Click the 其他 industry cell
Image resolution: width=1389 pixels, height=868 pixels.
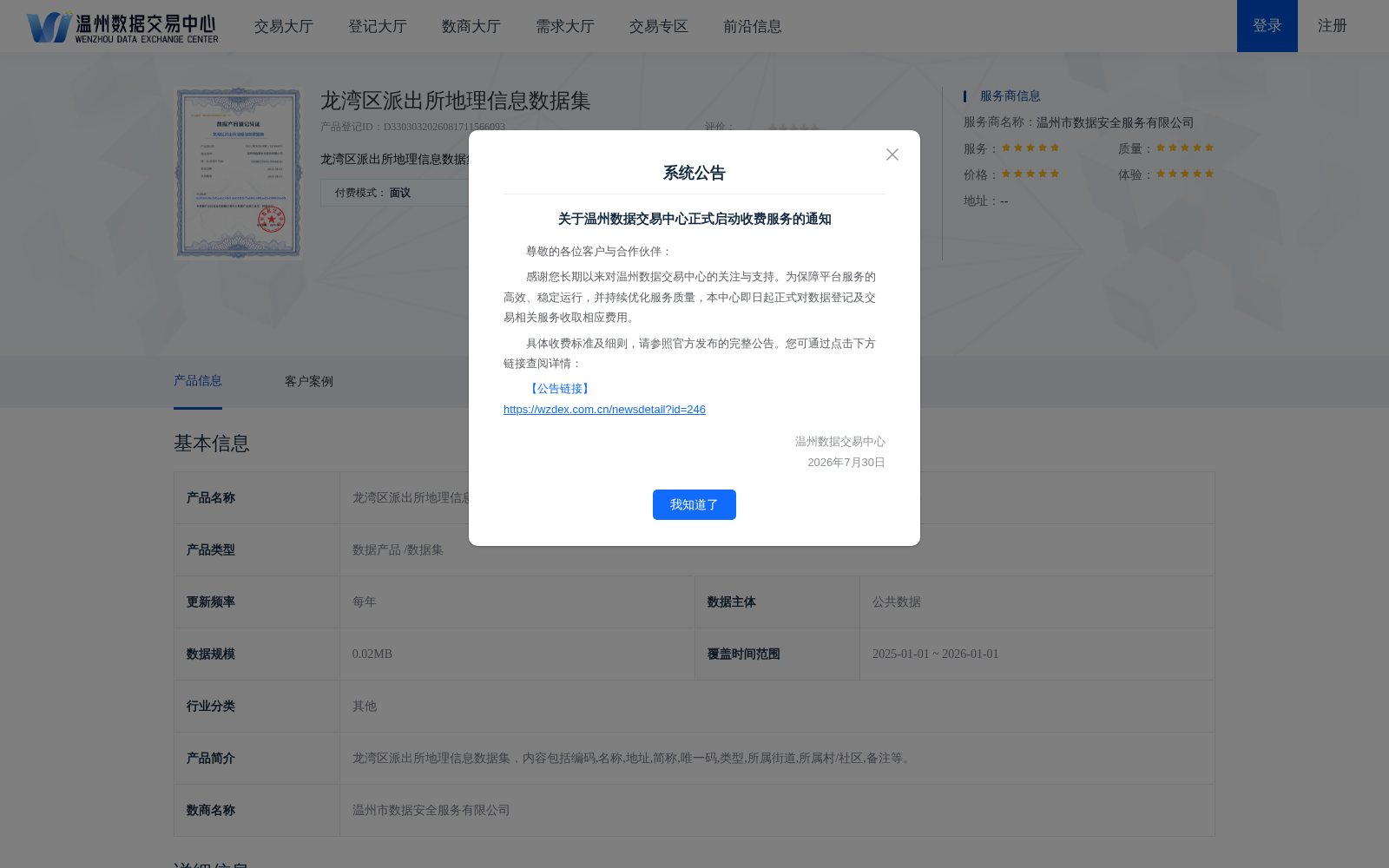(777, 706)
